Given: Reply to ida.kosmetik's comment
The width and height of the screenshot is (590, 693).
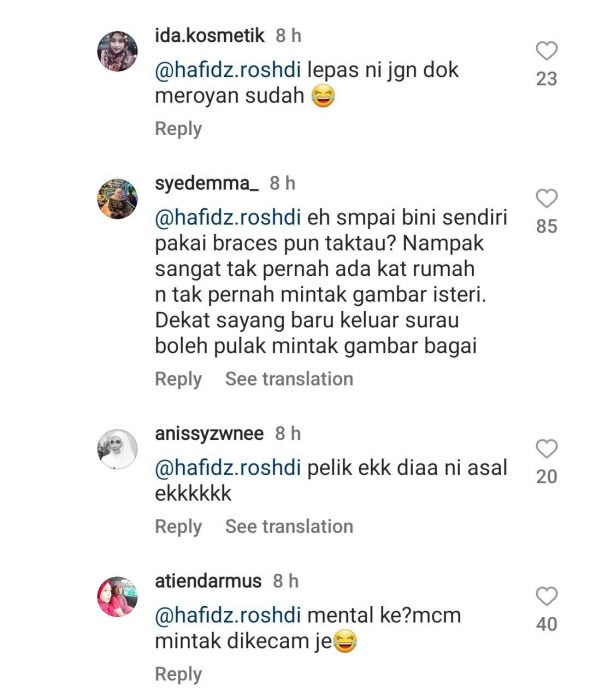Looking at the screenshot, I should coord(178,129).
